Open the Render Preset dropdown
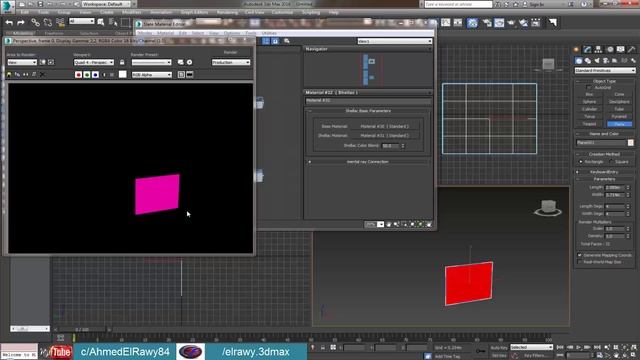 tap(151, 62)
